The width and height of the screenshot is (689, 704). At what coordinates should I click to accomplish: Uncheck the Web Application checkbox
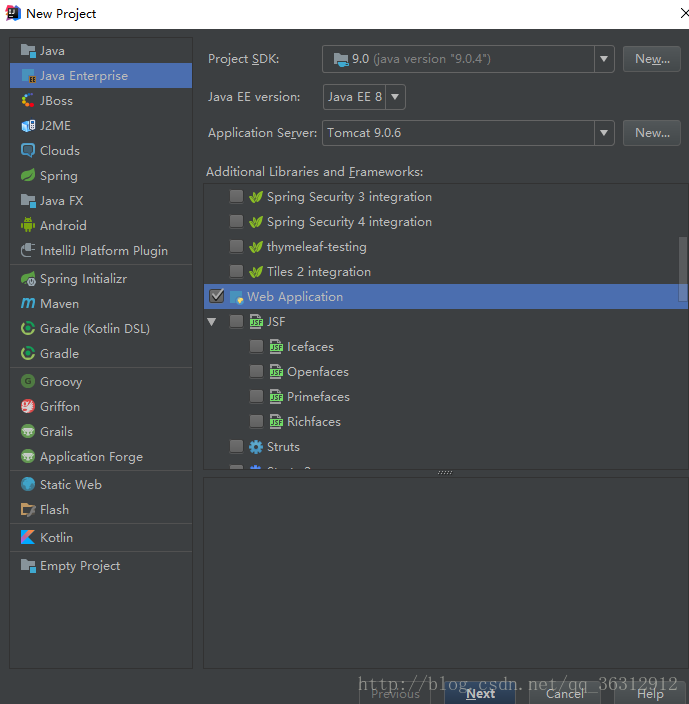click(x=217, y=296)
